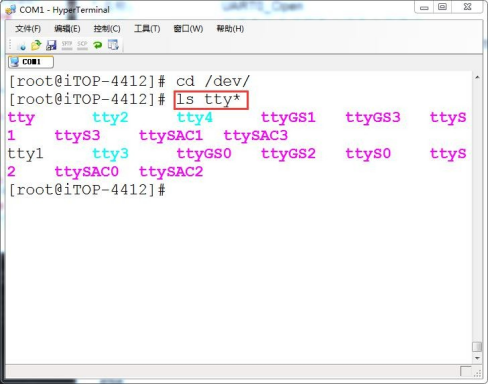The height and width of the screenshot is (384, 488).
Task: Click the 'COM1 - HyperTerminal' window title
Action: (x=64, y=10)
